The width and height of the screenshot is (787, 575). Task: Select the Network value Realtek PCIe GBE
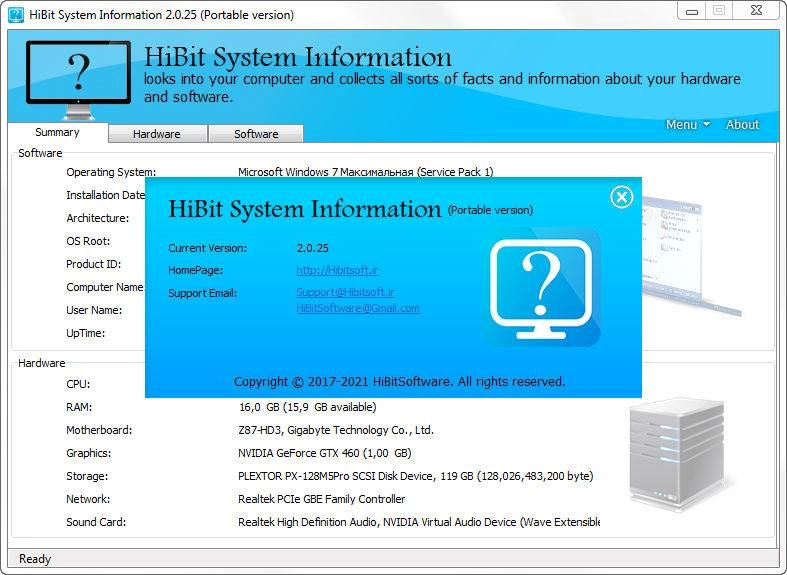321,499
